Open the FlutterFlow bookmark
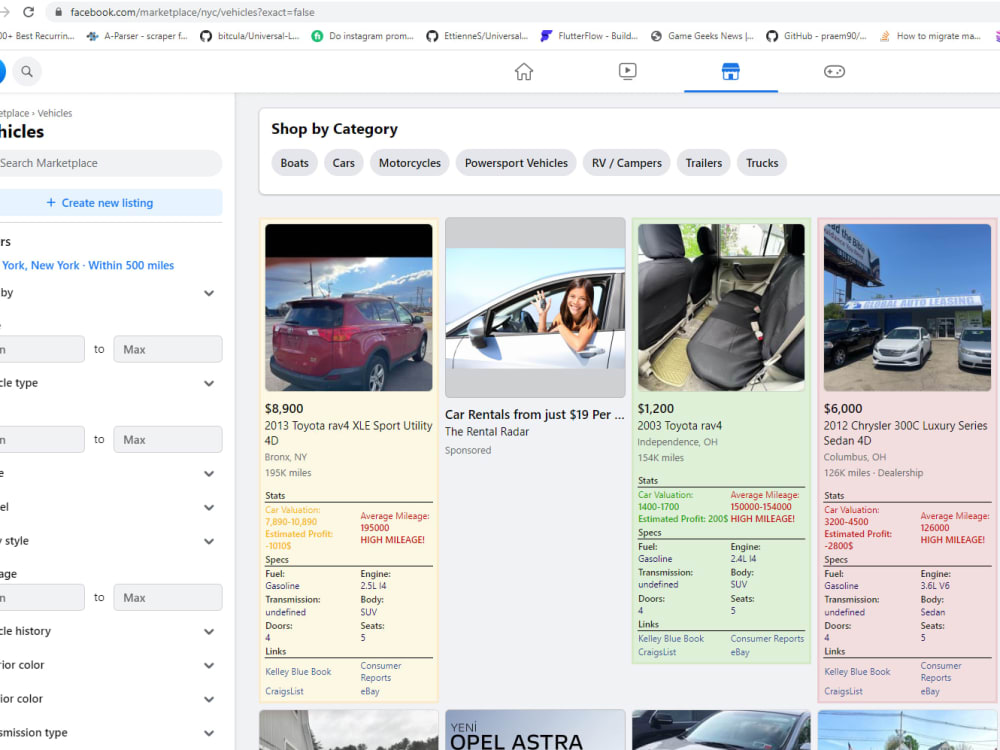 tap(589, 36)
